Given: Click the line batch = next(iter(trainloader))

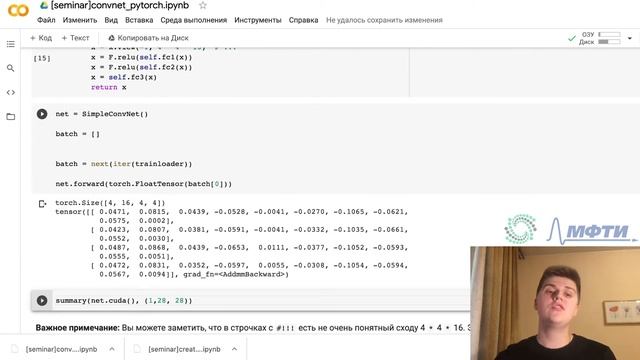Looking at the screenshot, I should [124, 164].
